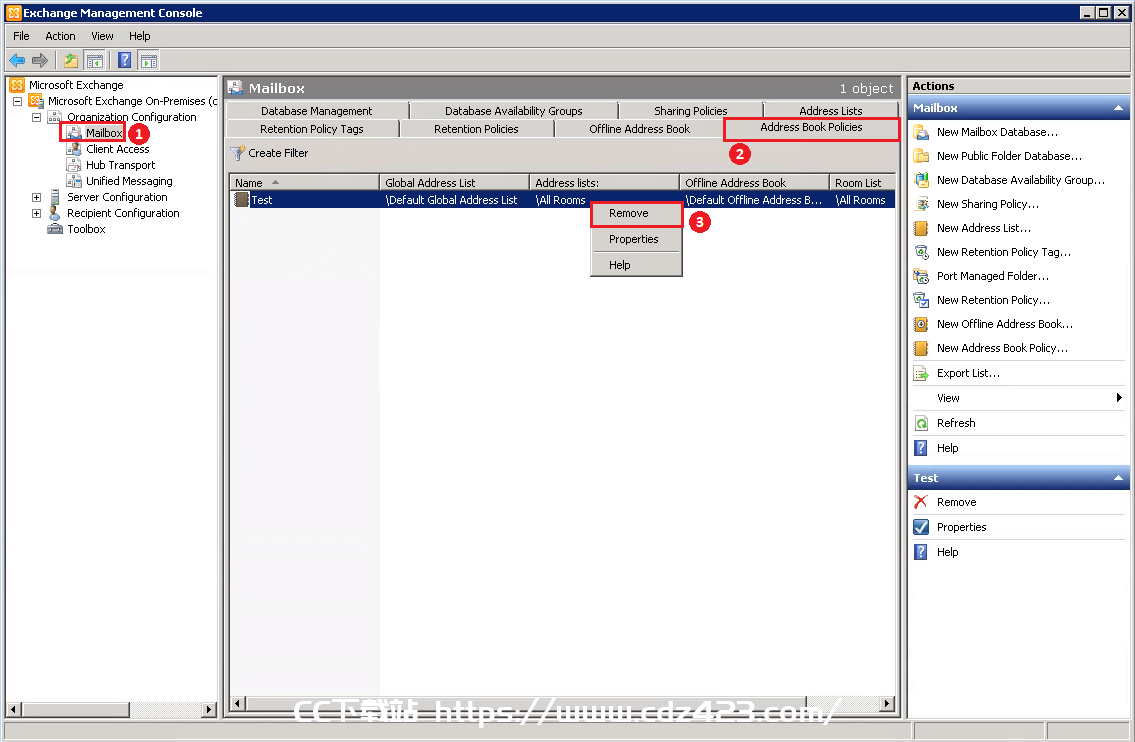Image resolution: width=1135 pixels, height=742 pixels.
Task: Open the View submenu arrow
Action: coord(1119,397)
